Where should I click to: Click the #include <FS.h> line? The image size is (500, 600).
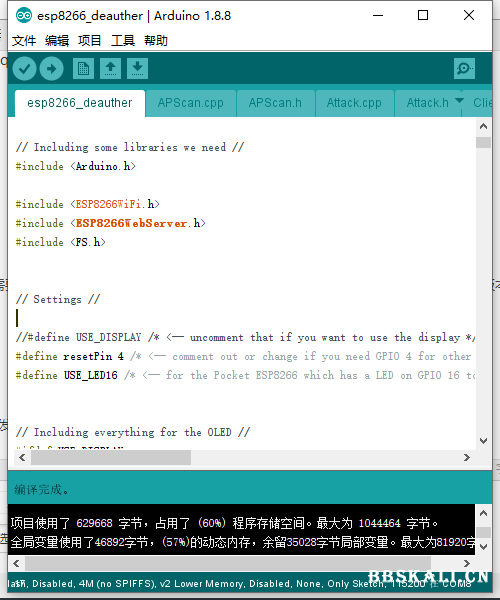coord(60,242)
